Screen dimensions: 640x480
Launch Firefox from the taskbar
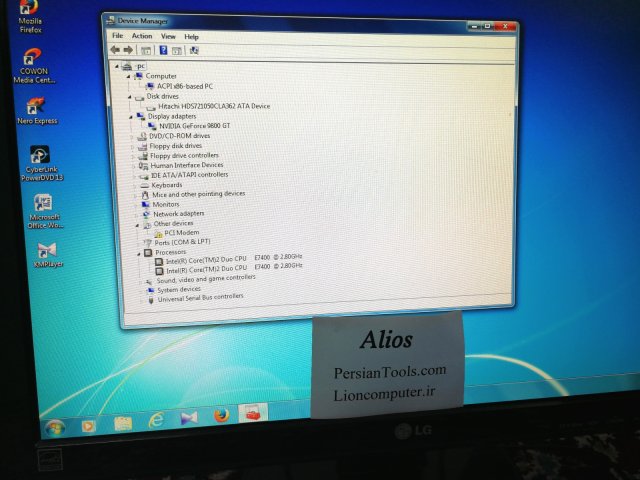click(221, 416)
